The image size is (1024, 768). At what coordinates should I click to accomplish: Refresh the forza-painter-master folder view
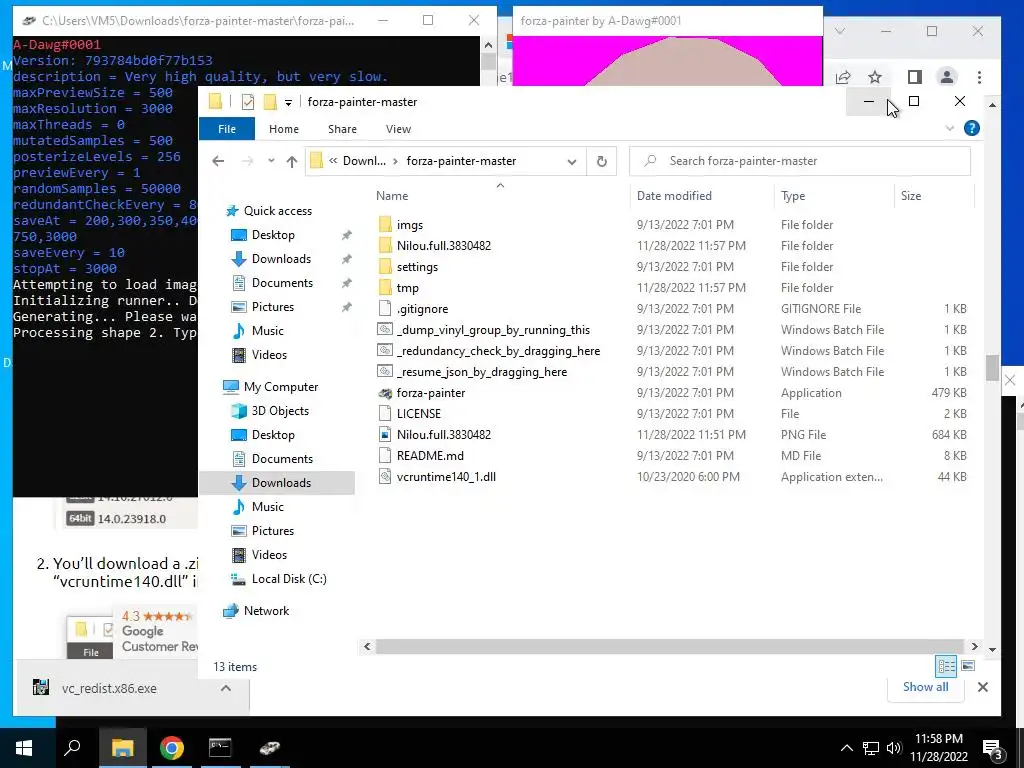[x=601, y=161]
